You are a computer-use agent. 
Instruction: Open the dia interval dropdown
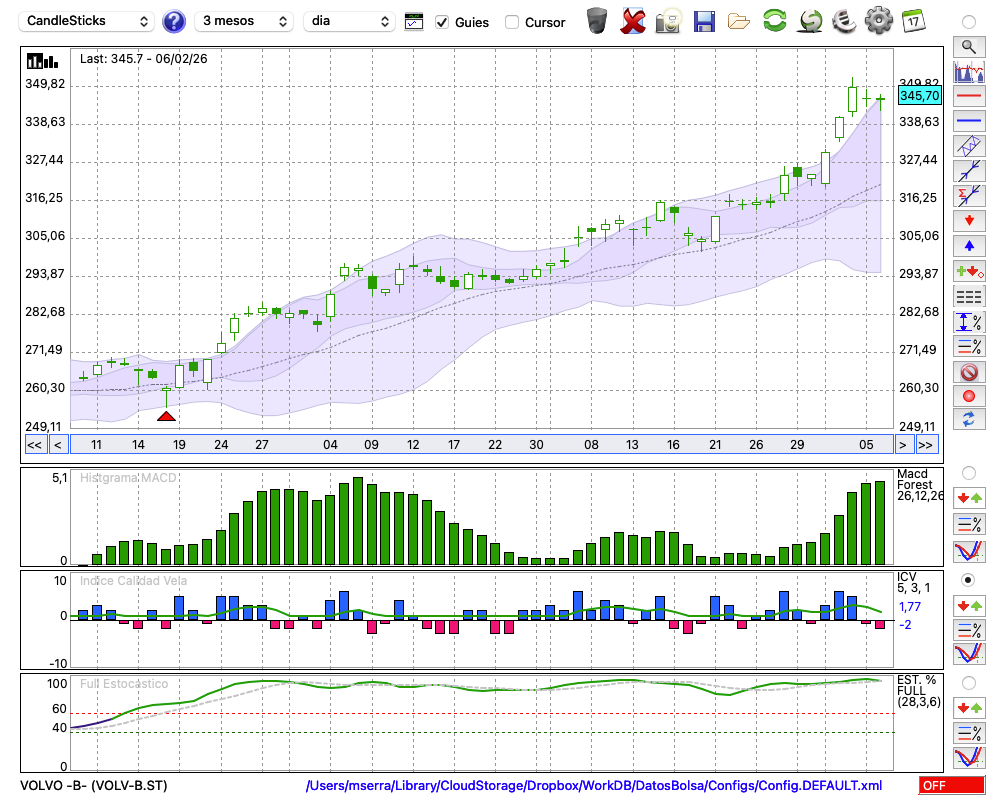350,21
